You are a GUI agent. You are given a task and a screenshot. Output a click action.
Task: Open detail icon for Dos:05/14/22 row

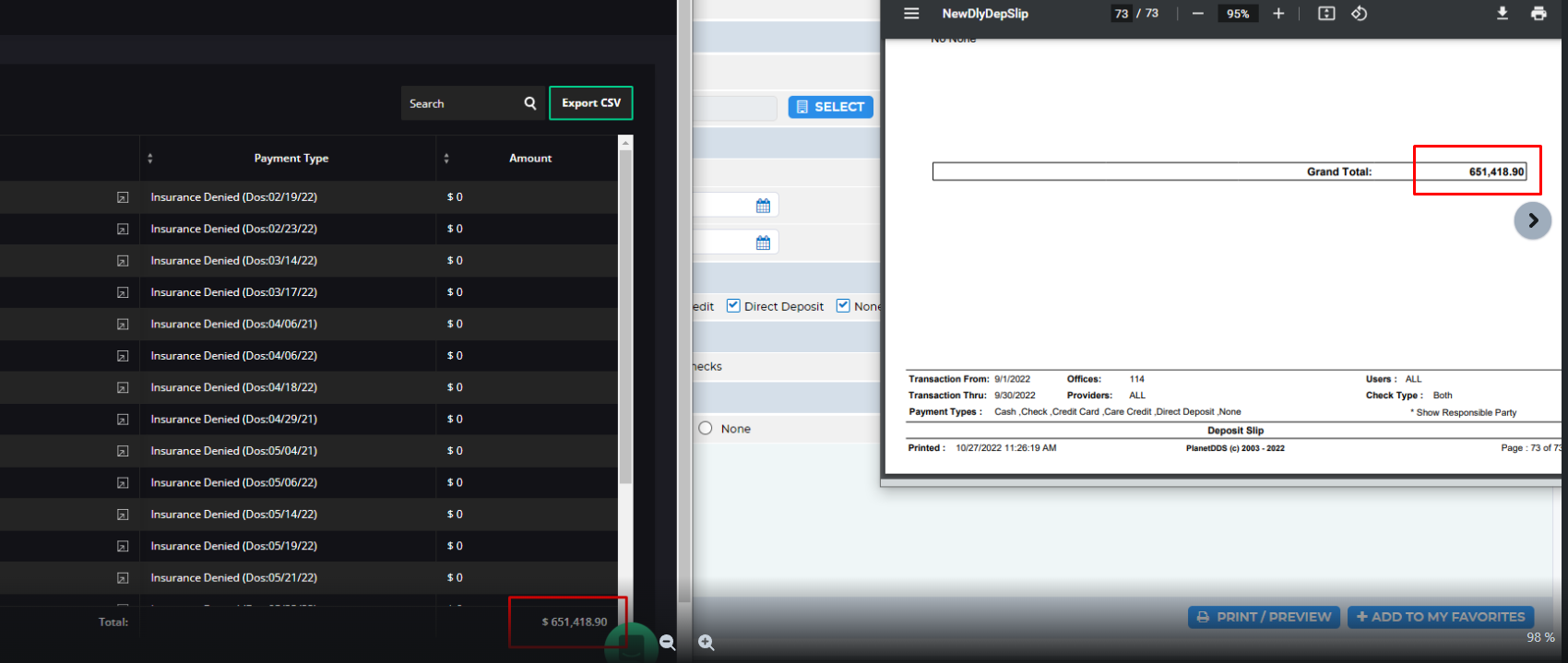(x=123, y=515)
